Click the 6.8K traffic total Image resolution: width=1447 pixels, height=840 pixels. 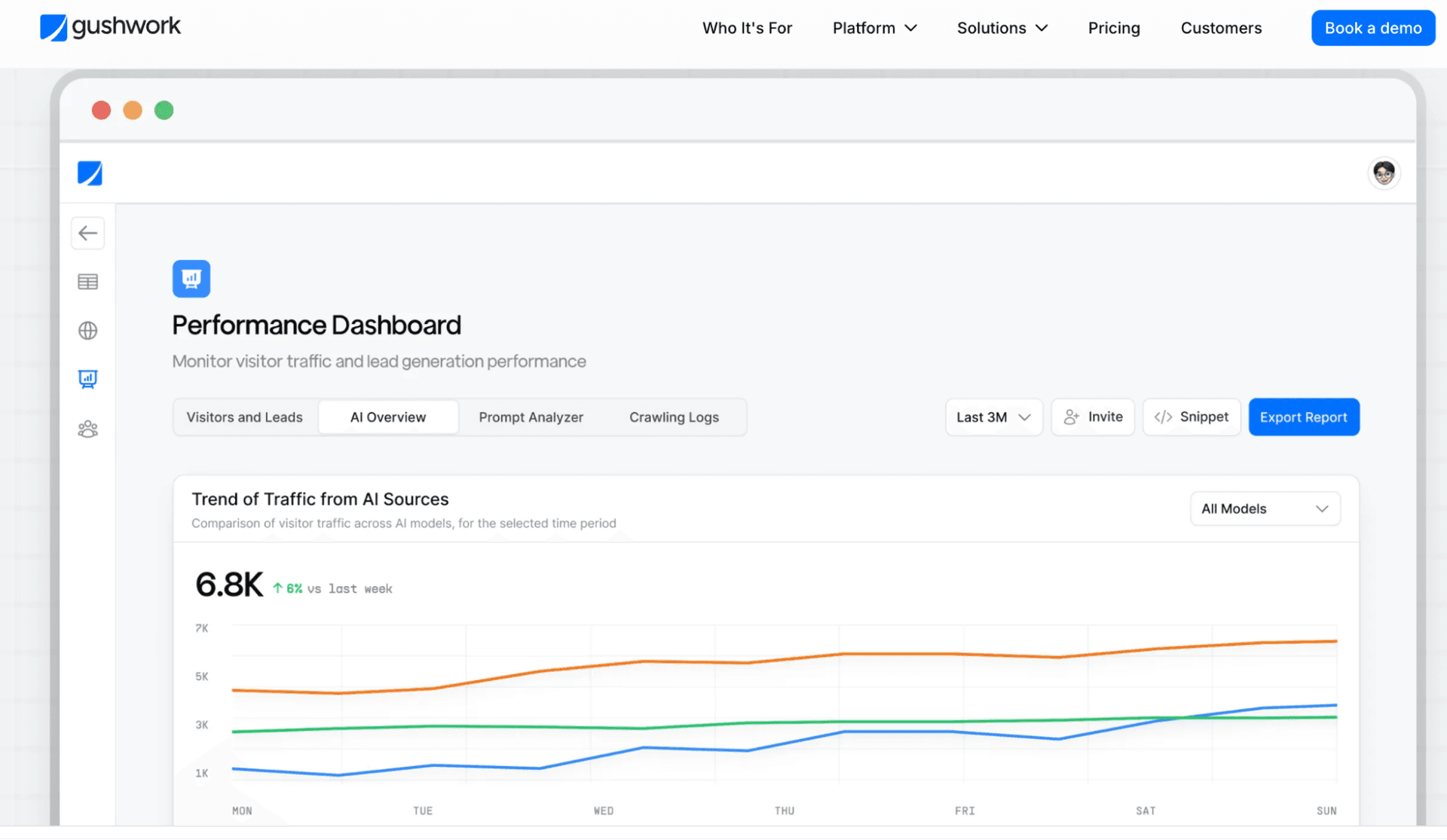pyautogui.click(x=229, y=585)
